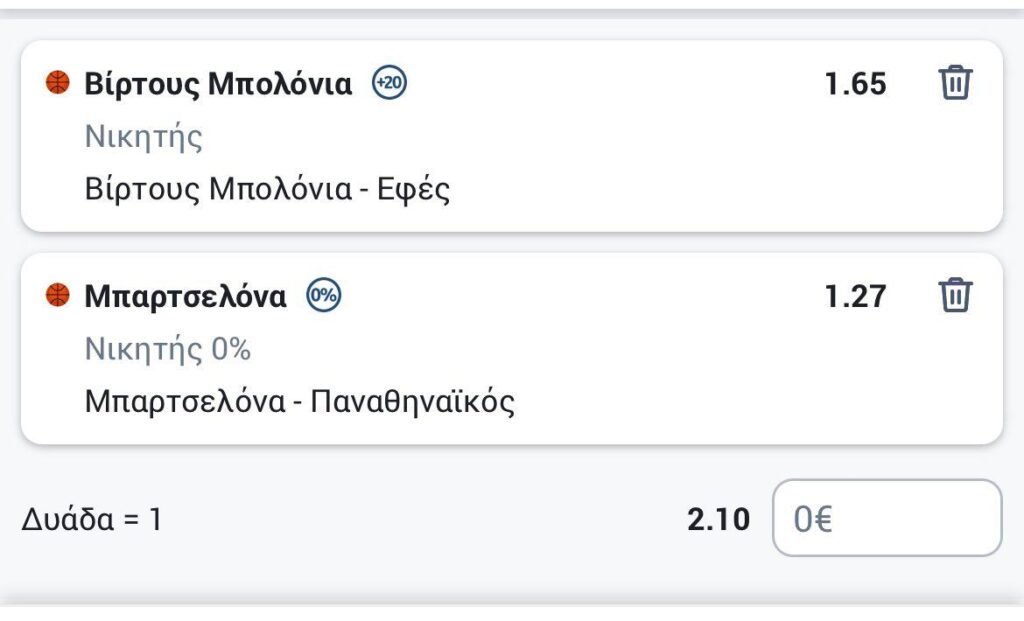
Task: Click the 1.65 odds value
Action: [856, 84]
